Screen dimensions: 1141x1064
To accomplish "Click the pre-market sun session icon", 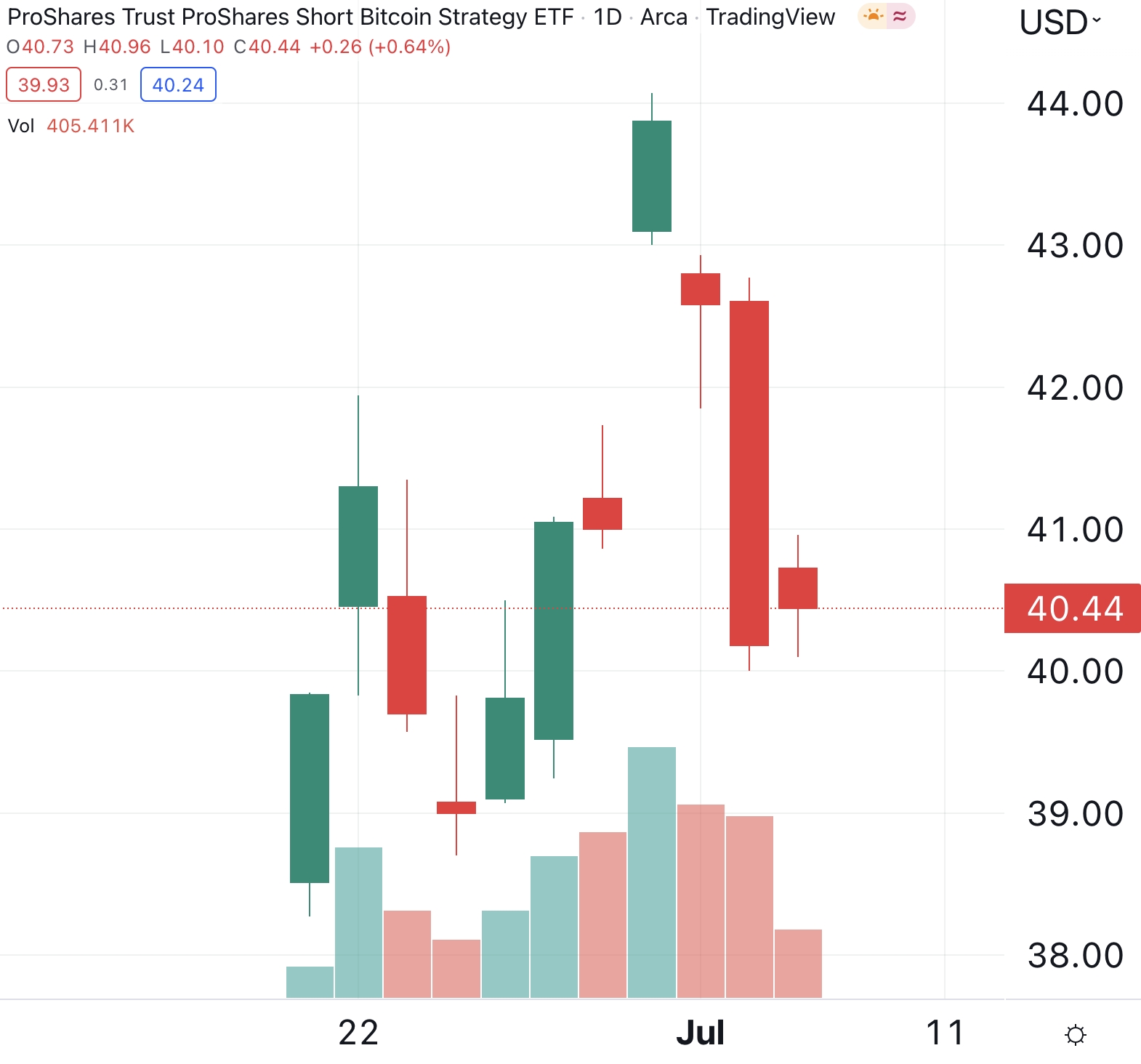I will coord(873,16).
